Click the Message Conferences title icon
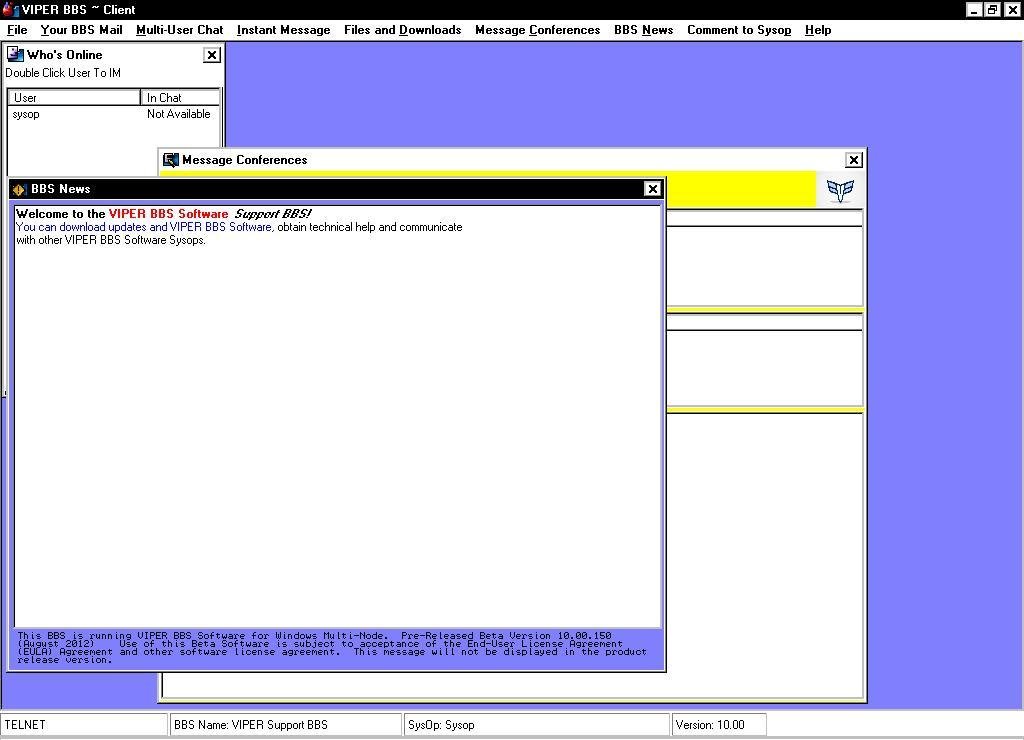 [x=170, y=160]
